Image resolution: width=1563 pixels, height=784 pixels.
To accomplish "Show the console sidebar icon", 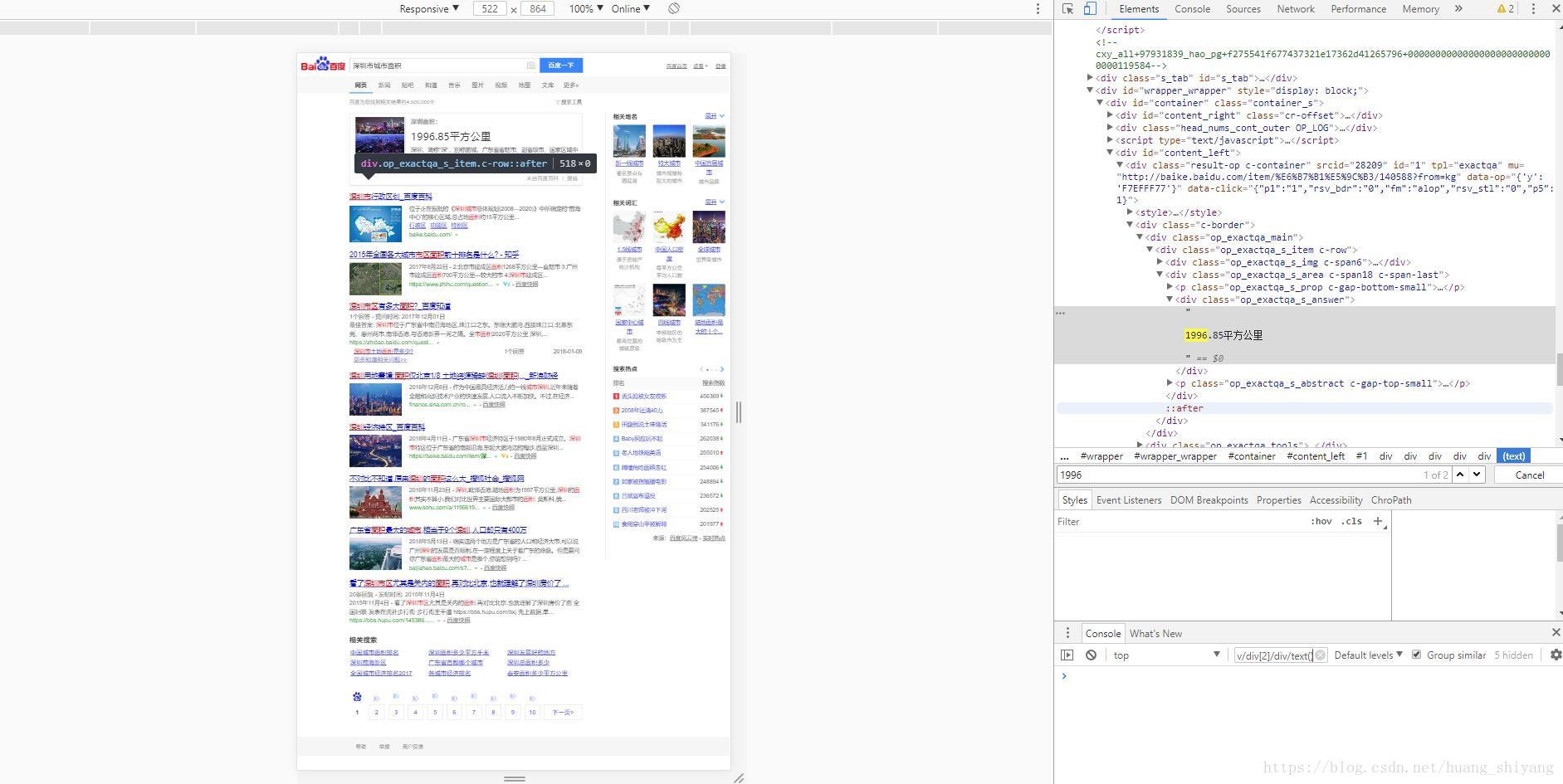I will (1067, 655).
